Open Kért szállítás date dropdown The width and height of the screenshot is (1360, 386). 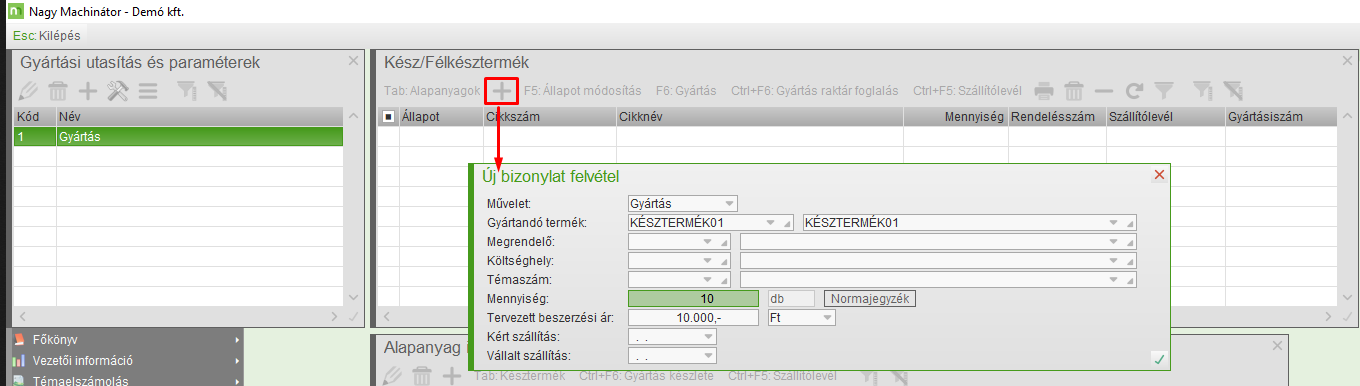point(709,337)
